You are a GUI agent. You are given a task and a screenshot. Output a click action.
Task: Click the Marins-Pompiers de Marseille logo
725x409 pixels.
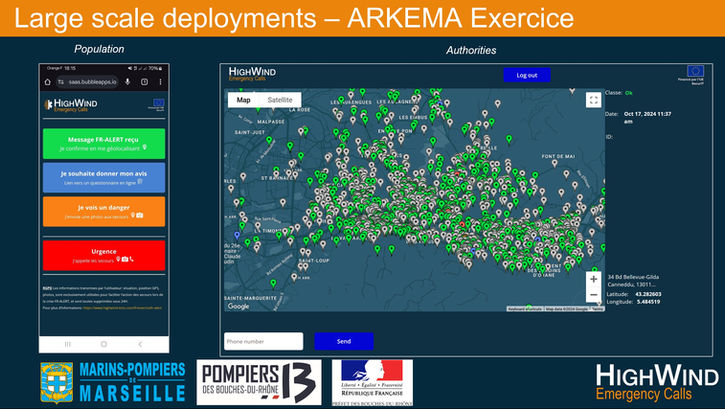coord(113,382)
